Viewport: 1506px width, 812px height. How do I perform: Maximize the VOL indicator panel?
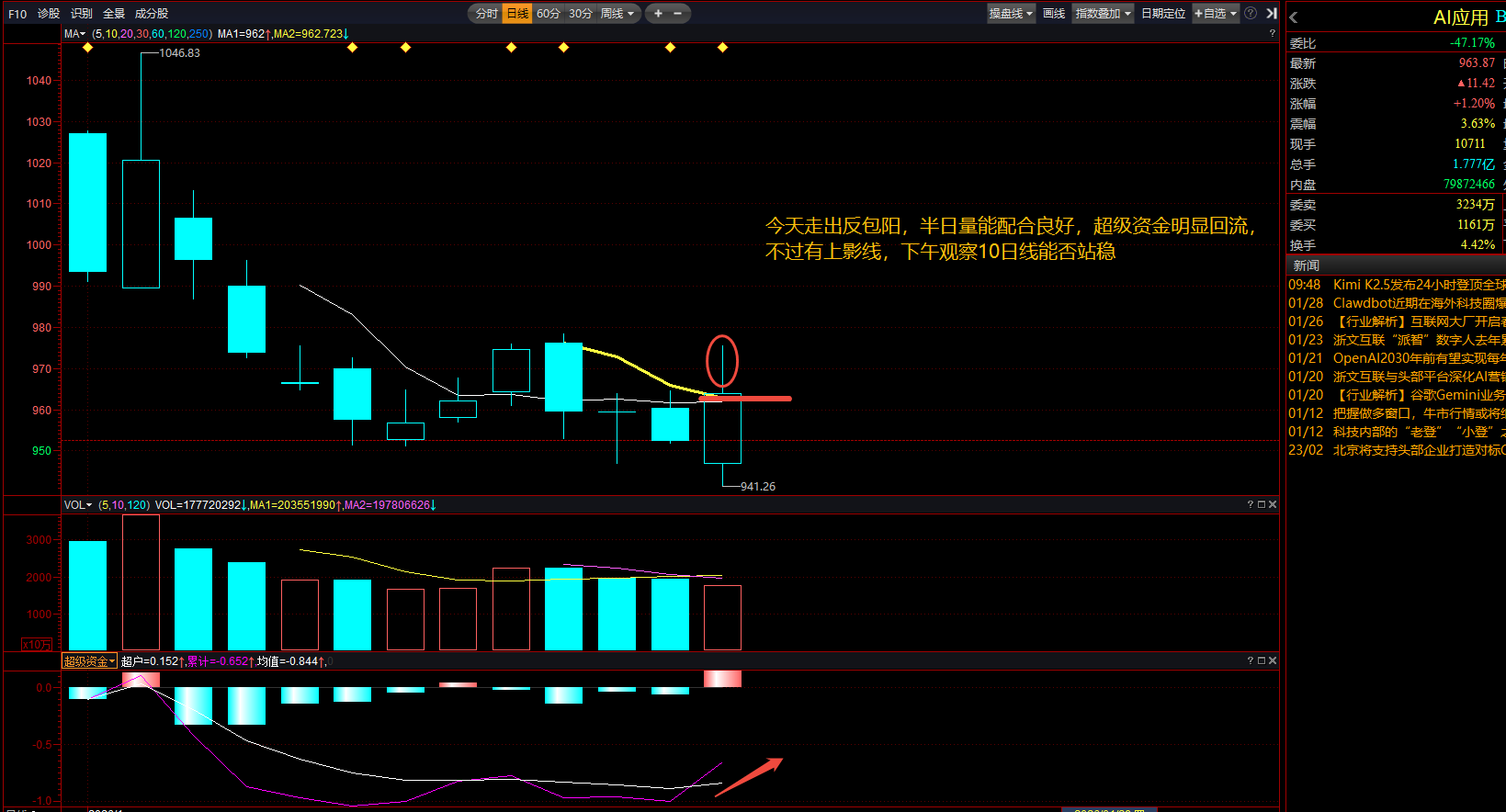click(1262, 504)
